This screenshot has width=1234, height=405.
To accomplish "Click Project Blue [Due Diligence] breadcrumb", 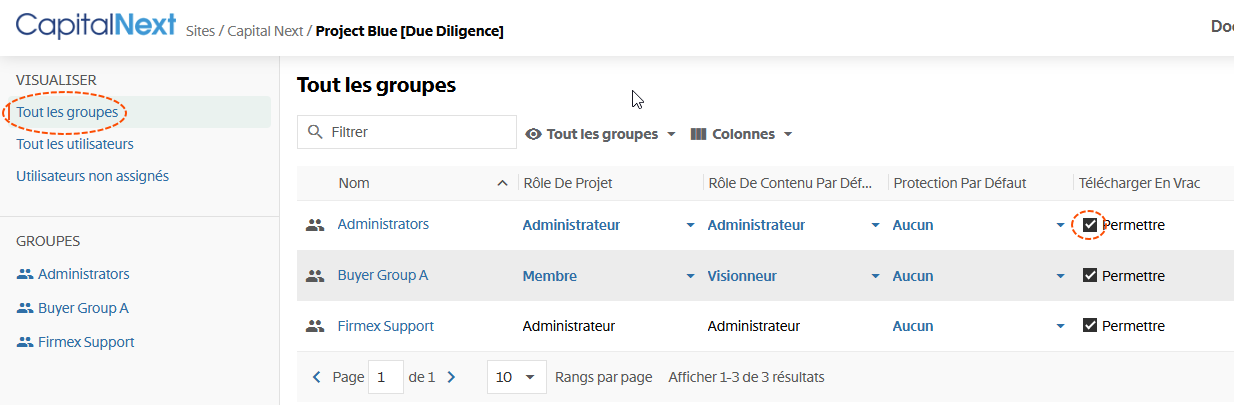I will coord(409,31).
